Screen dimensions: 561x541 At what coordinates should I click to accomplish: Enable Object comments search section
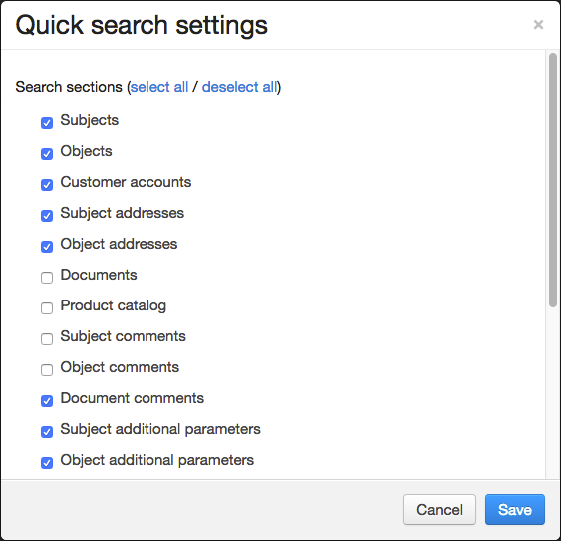click(x=47, y=370)
